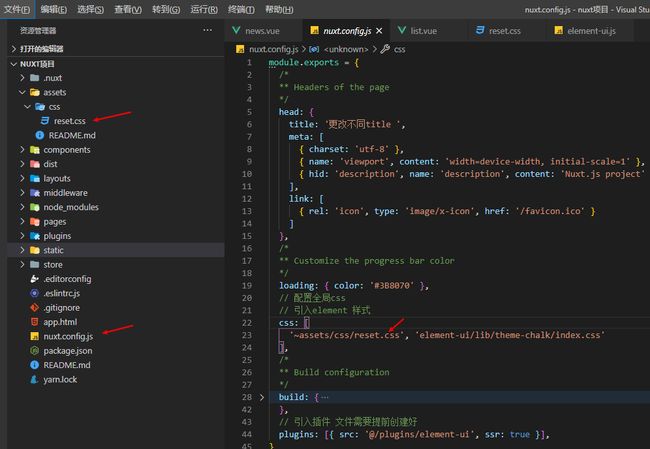650x449 pixels.
Task: Open .gitignore from the explorer tree
Action: [61, 308]
